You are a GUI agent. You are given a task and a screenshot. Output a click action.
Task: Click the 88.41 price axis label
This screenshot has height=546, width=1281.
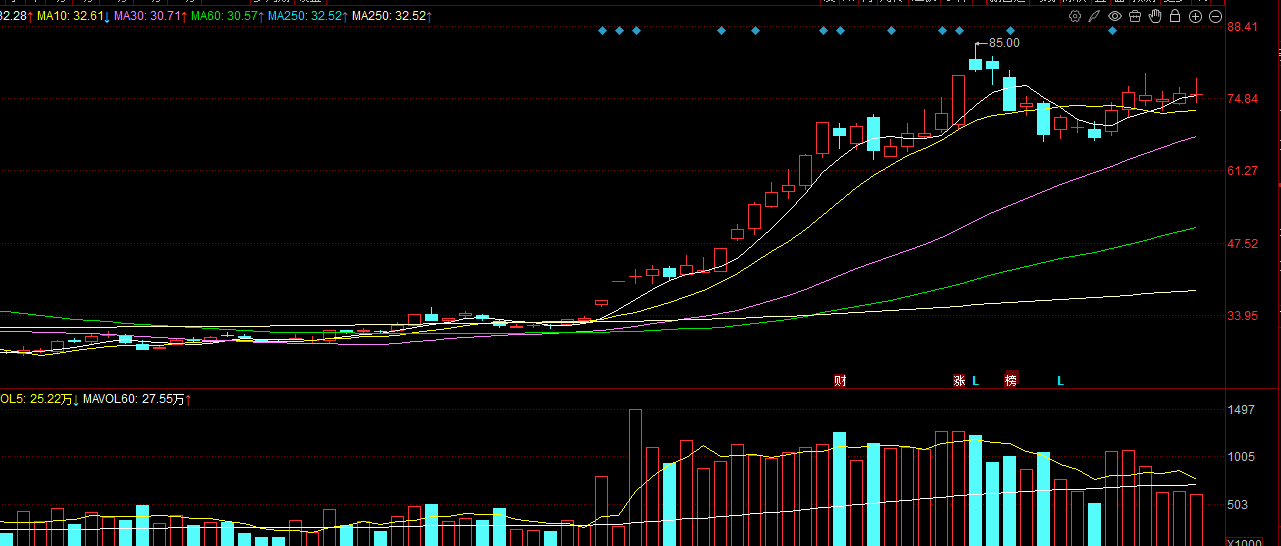pyautogui.click(x=1242, y=27)
